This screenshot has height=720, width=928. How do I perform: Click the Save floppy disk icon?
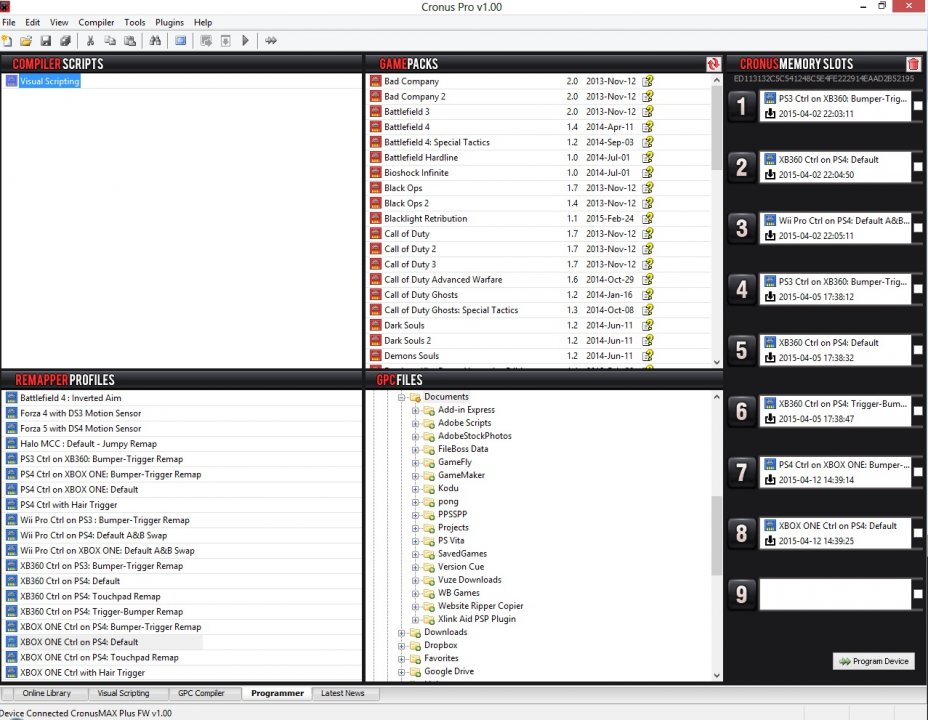point(46,41)
